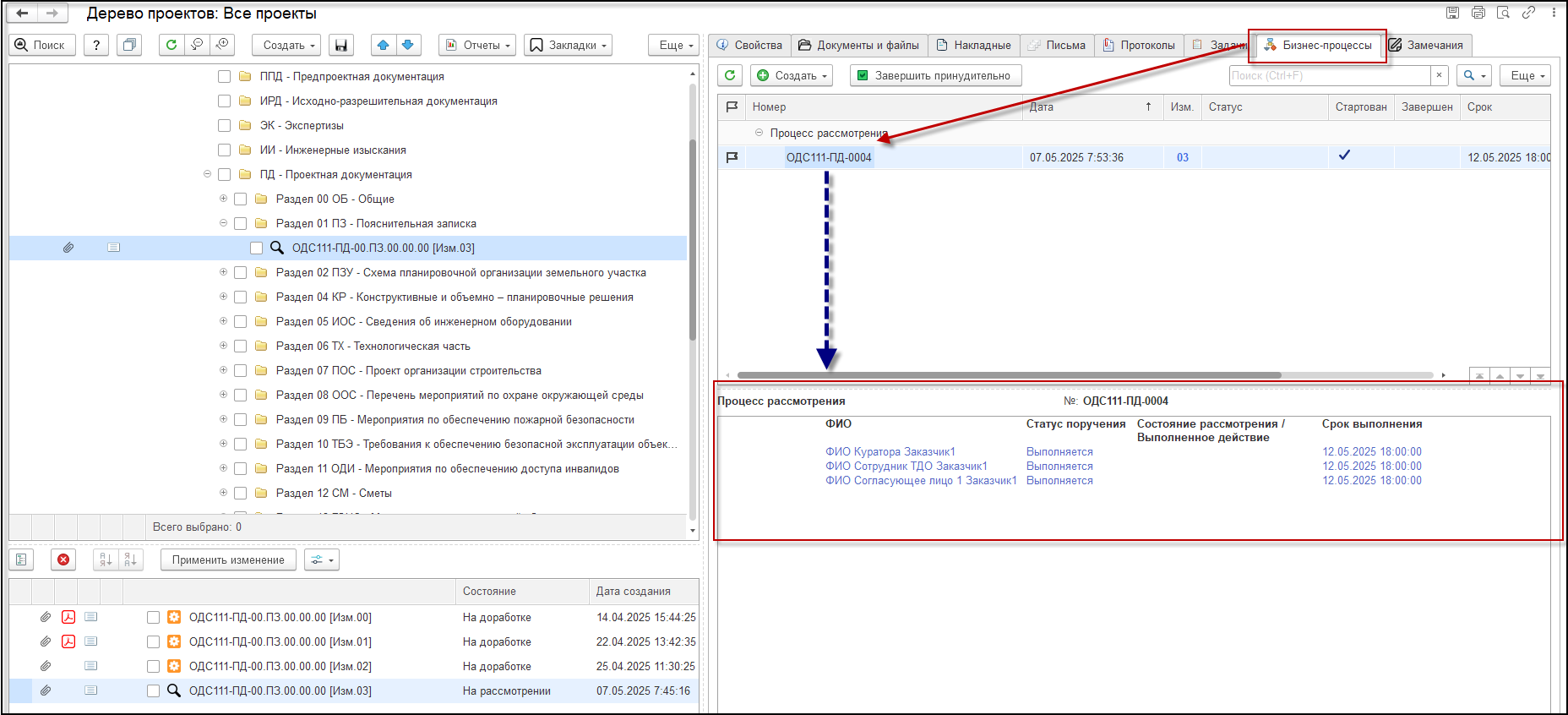Click the save (floppy disk) icon in left toolbar
Screen dimensions: 1568x715
[x=340, y=45]
